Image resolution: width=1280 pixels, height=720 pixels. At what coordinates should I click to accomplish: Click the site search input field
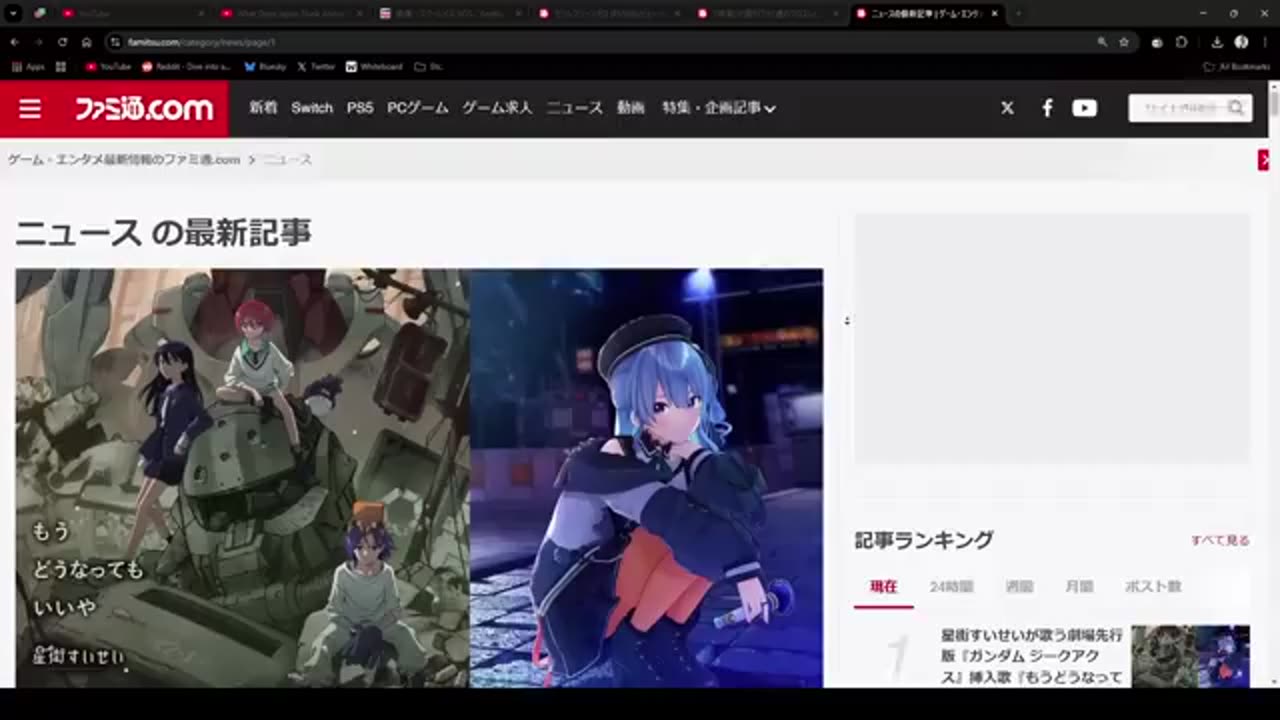pyautogui.click(x=1179, y=108)
